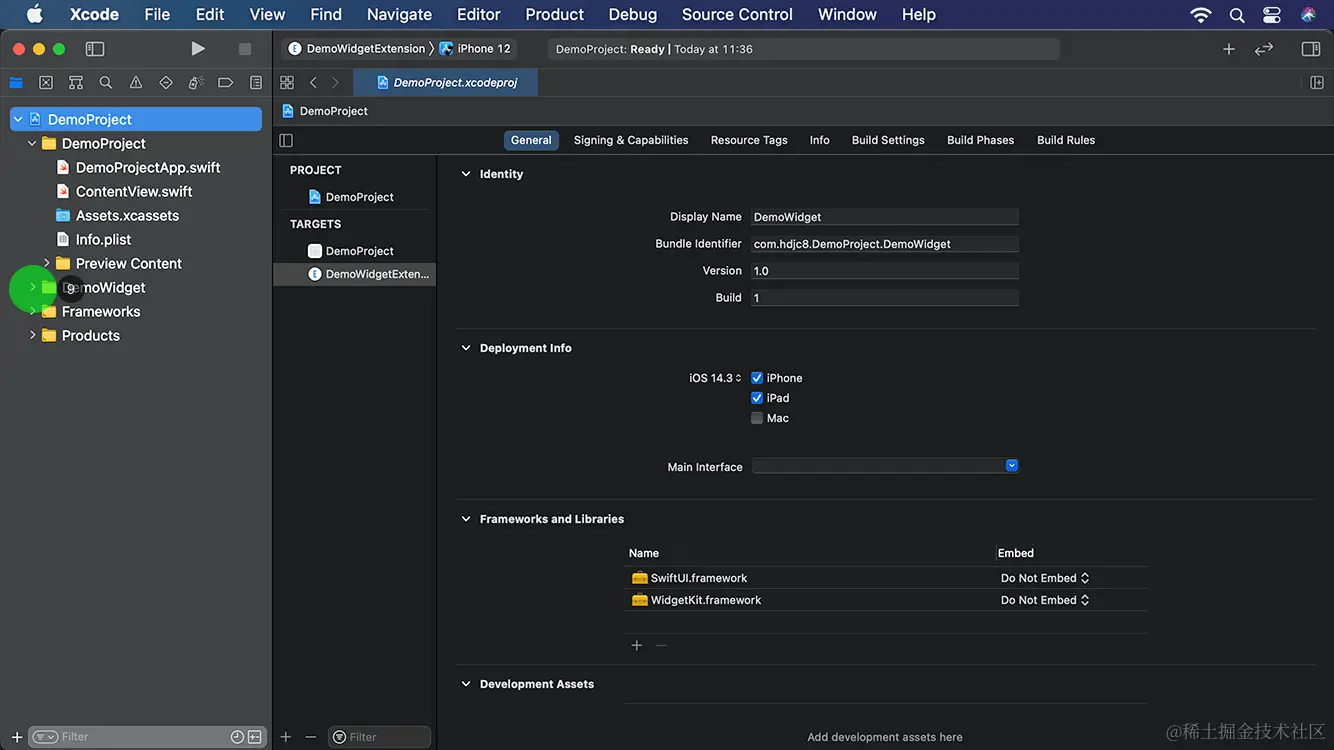Screen dimensions: 1334x750
Task: Expand the Frameworks folder in navigator
Action: point(32,311)
